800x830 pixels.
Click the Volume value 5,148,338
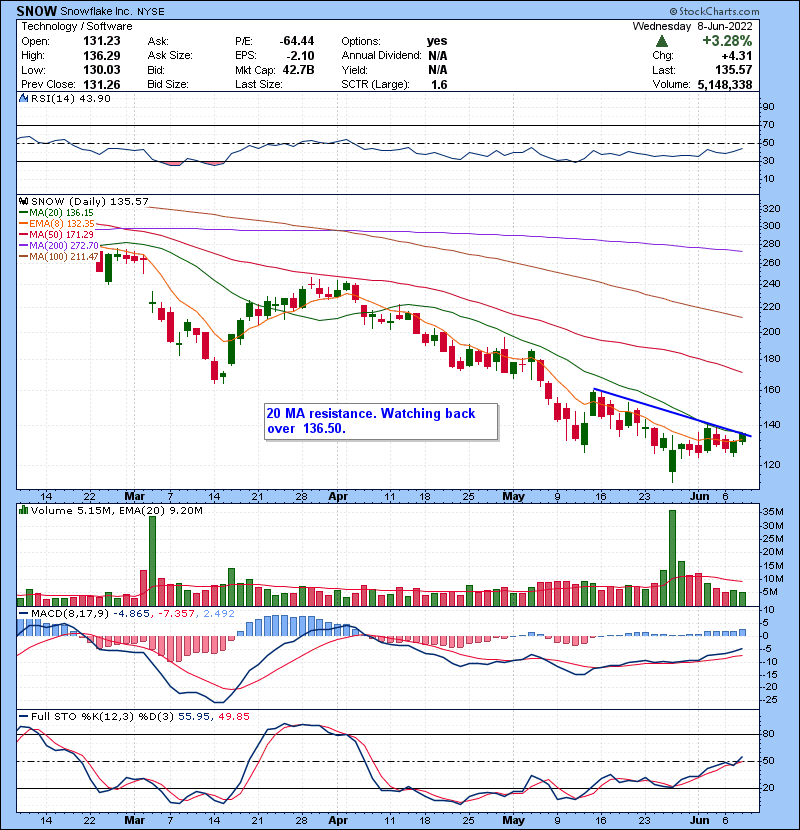(725, 85)
